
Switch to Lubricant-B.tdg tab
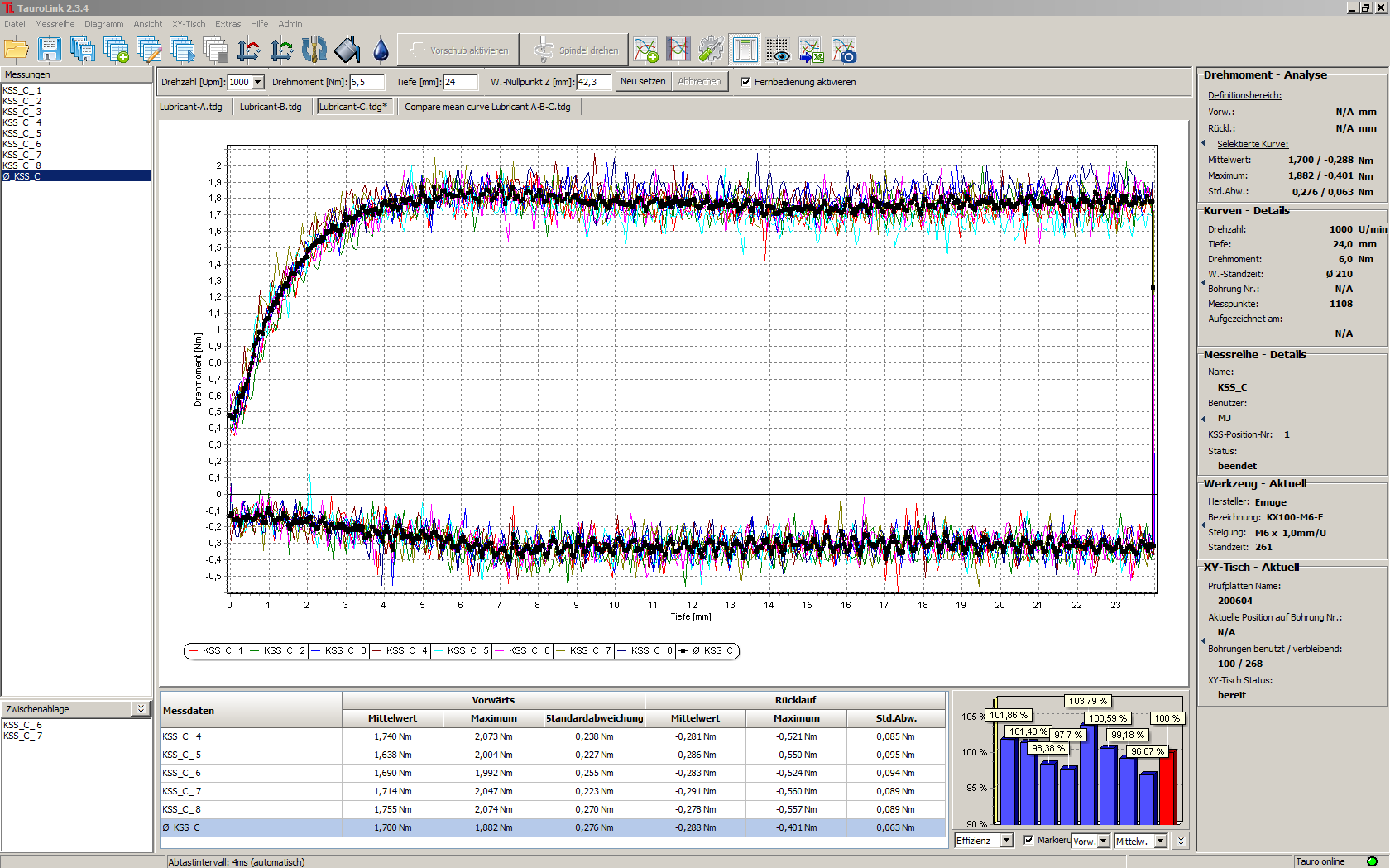pyautogui.click(x=271, y=107)
